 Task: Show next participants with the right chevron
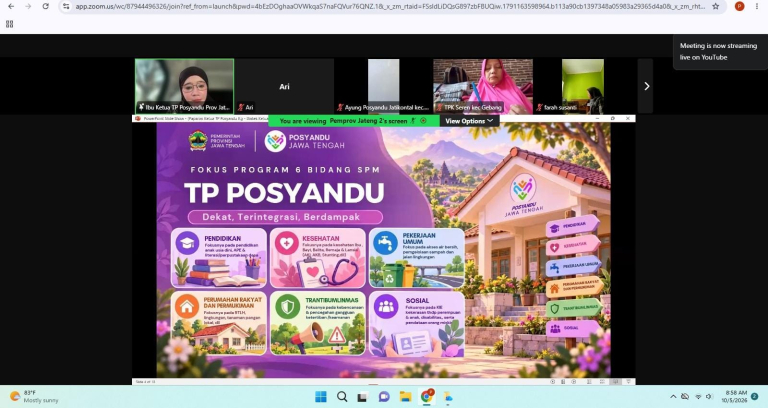click(646, 86)
